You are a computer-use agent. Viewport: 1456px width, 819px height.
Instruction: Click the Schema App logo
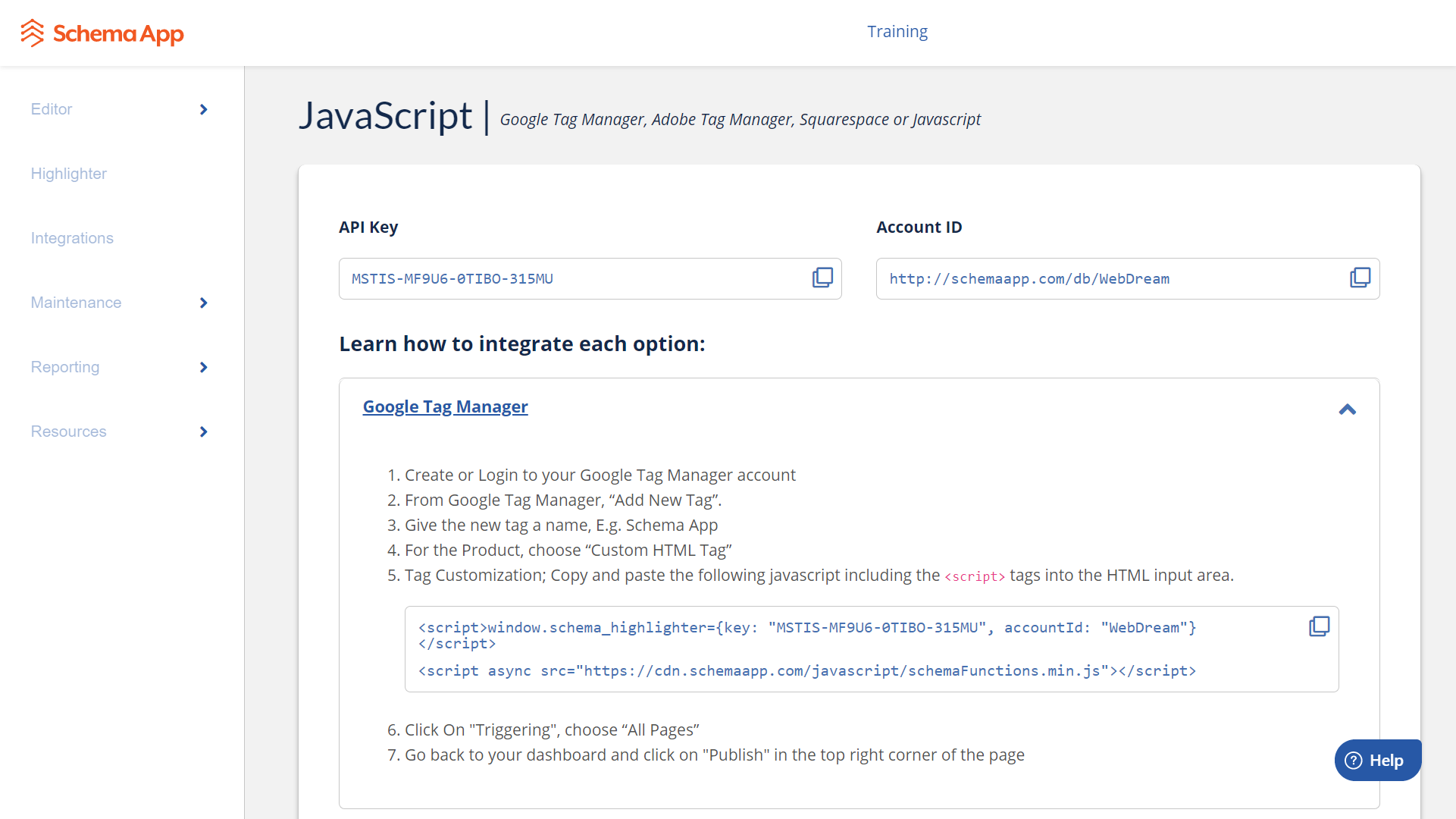pyautogui.click(x=102, y=33)
